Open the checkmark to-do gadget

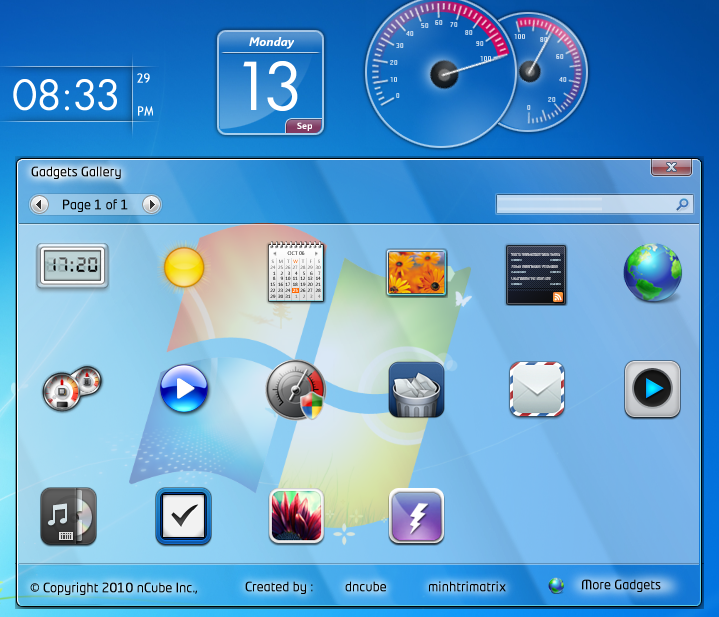click(x=183, y=516)
